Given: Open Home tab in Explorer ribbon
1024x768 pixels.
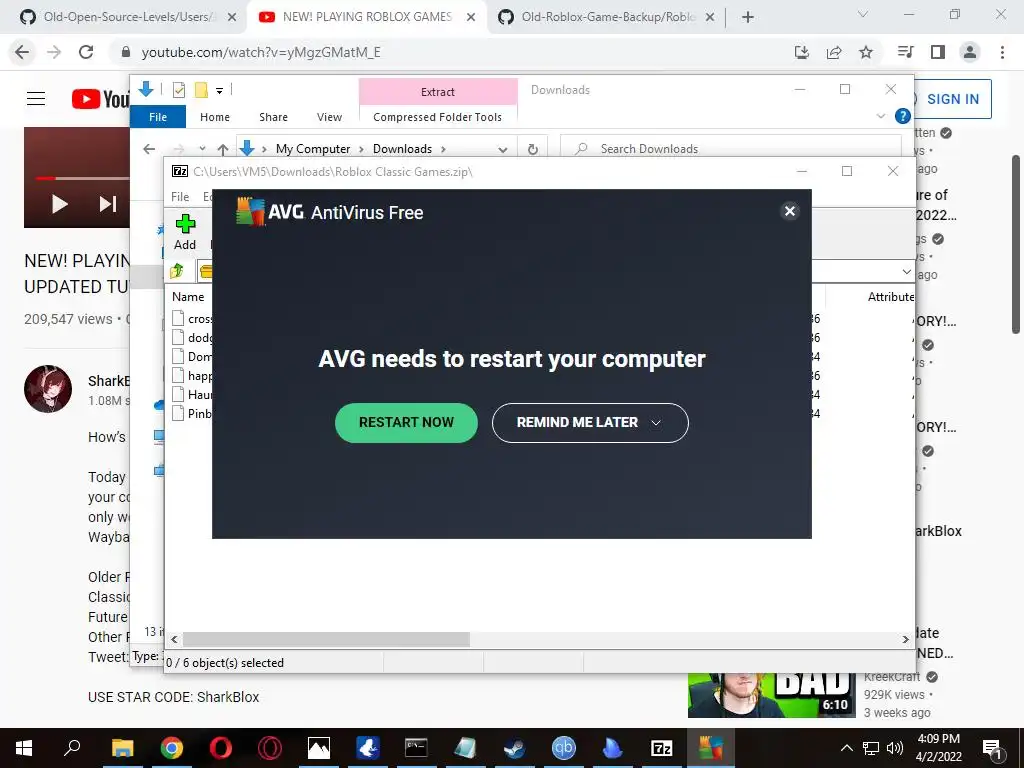Looking at the screenshot, I should tap(215, 117).
